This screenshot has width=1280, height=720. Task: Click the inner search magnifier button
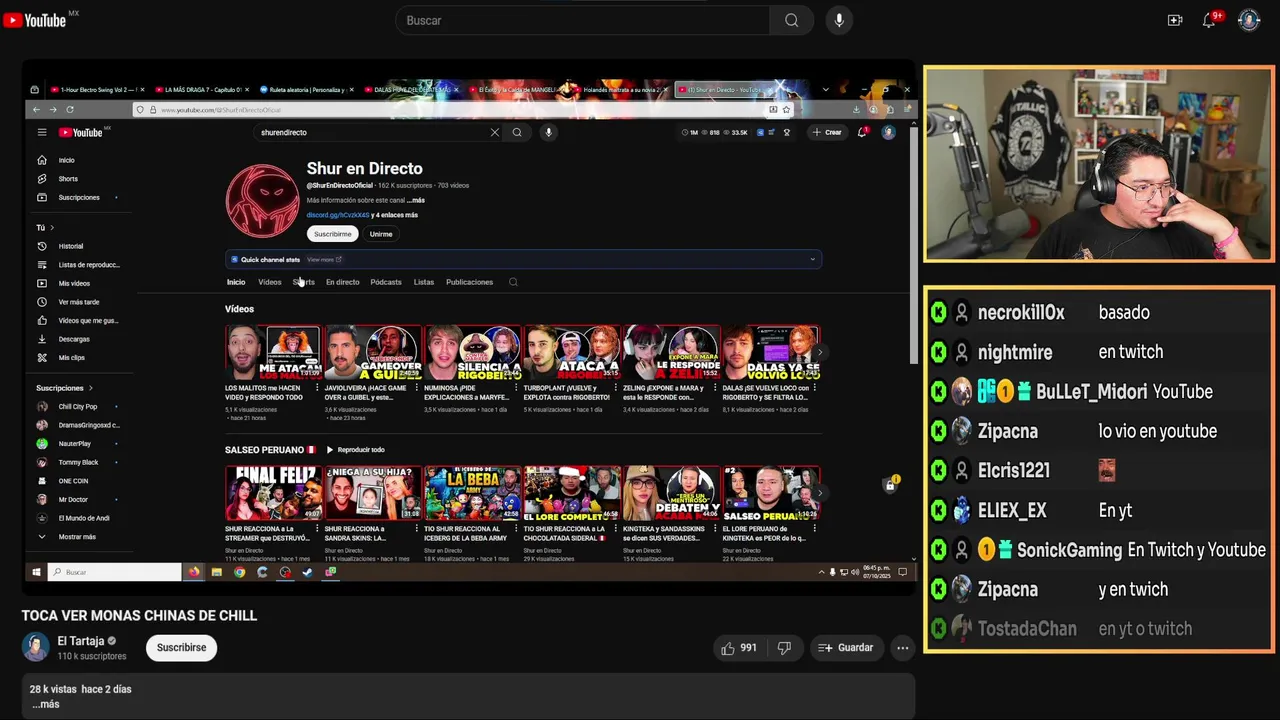517,132
